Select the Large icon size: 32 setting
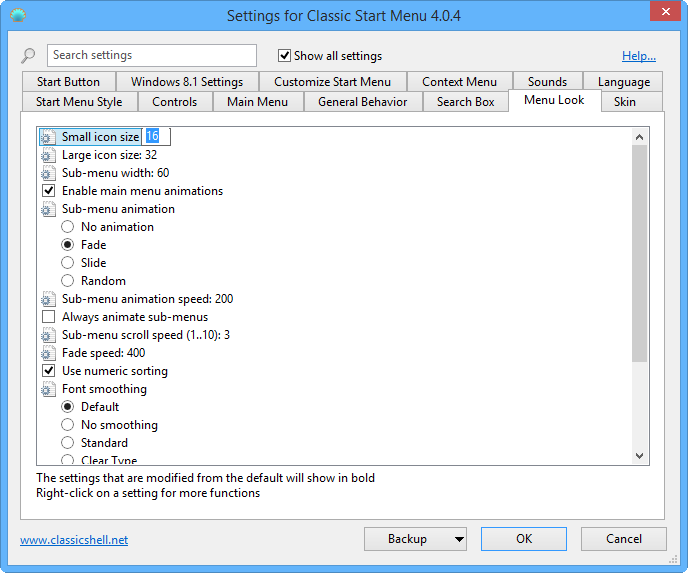The image size is (688, 573). tap(109, 155)
